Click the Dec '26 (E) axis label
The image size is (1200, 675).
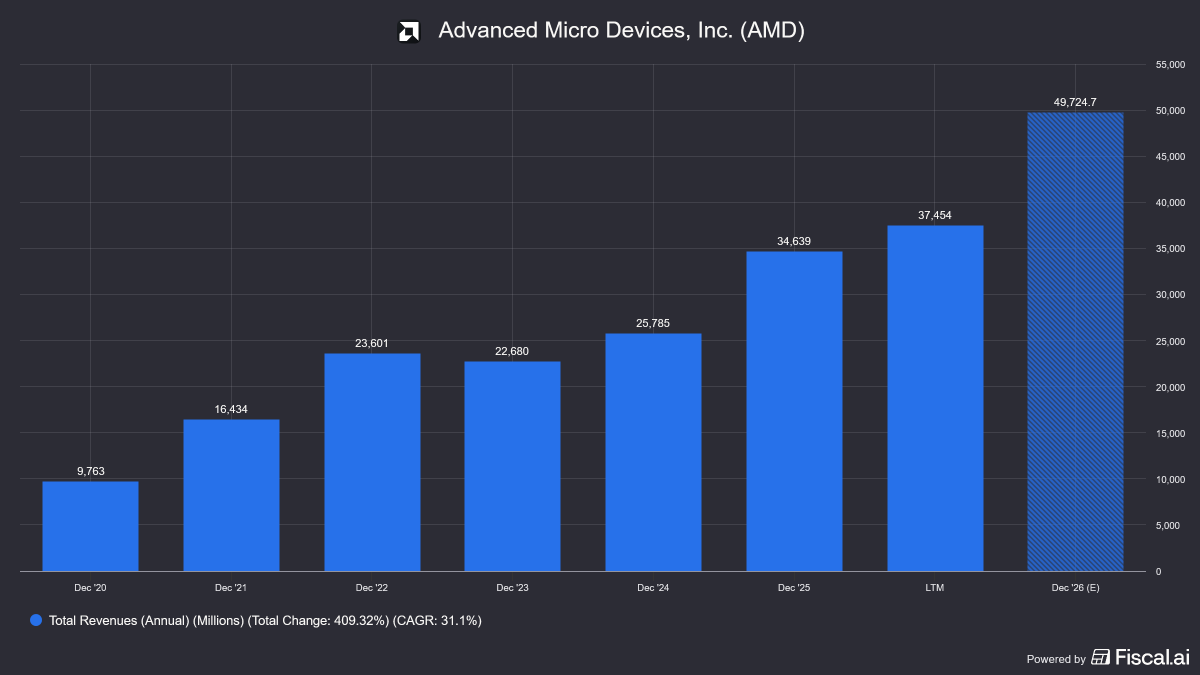point(1076,587)
